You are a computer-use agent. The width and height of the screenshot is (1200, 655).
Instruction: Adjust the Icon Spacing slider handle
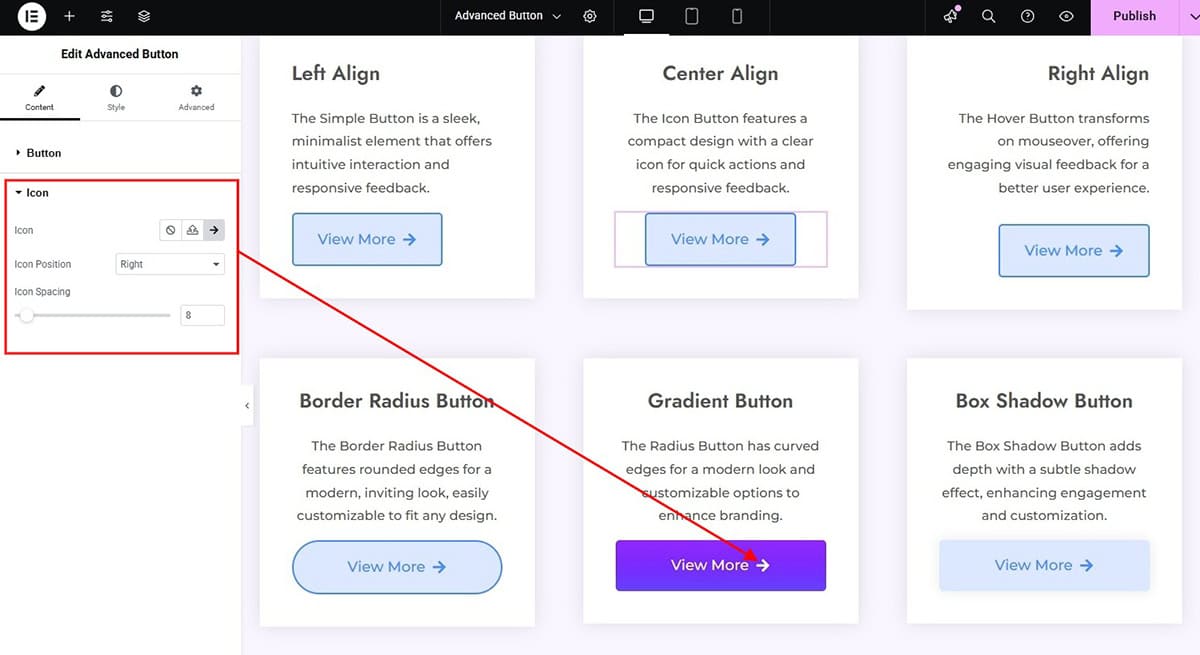coord(27,316)
